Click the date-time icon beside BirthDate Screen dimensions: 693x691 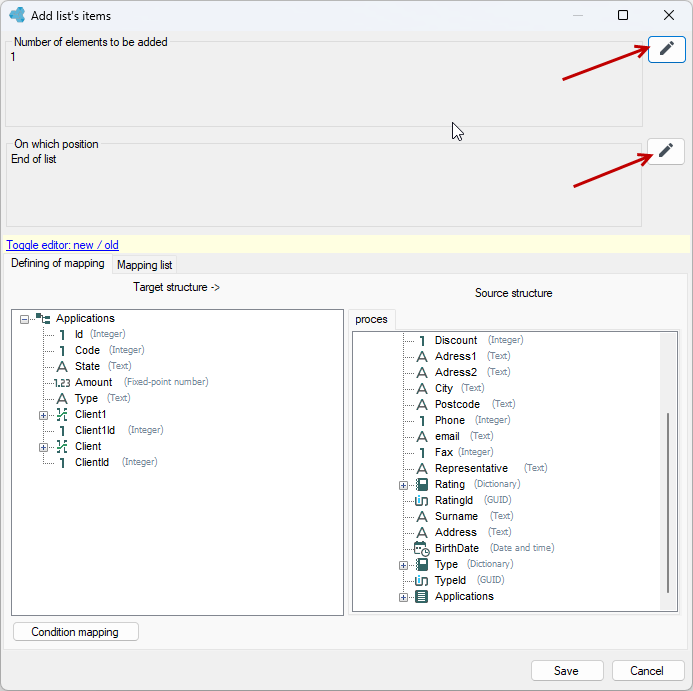(x=422, y=549)
